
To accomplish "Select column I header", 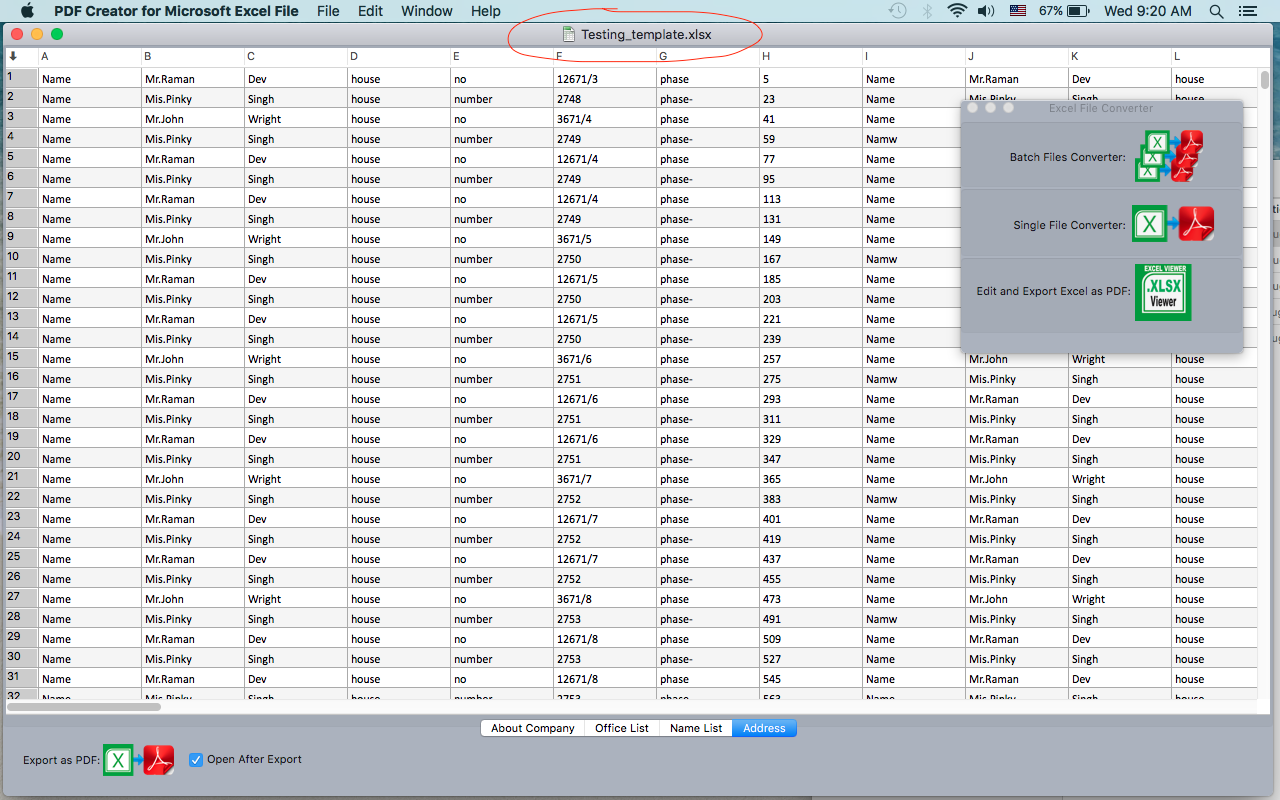I will pyautogui.click(x=914, y=57).
